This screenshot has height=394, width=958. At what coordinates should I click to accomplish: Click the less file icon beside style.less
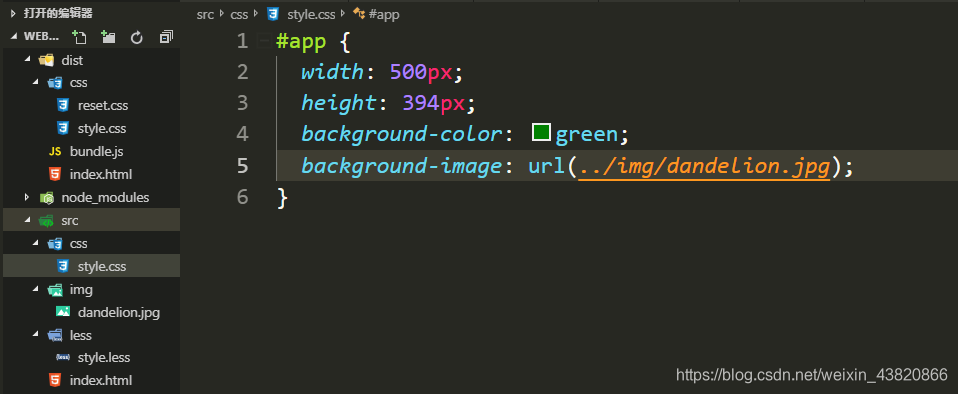62,357
